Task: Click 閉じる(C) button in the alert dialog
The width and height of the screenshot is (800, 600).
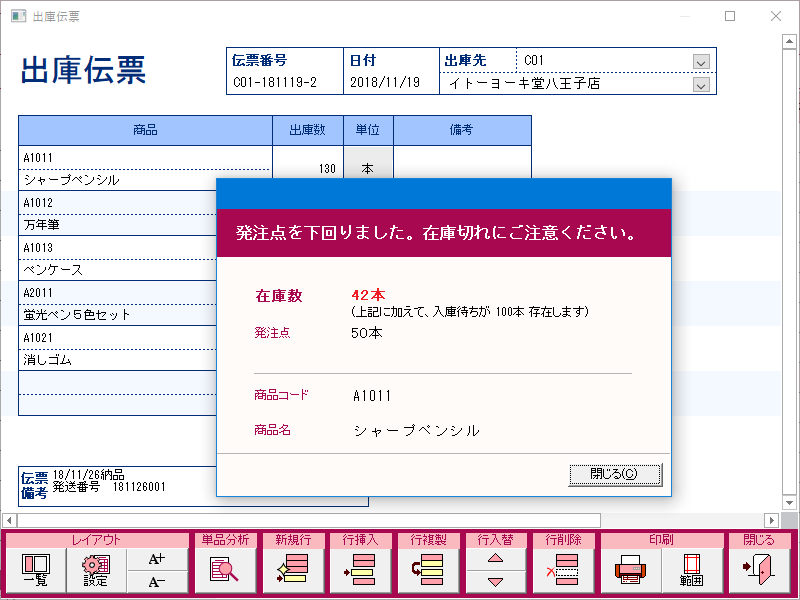Action: point(615,474)
